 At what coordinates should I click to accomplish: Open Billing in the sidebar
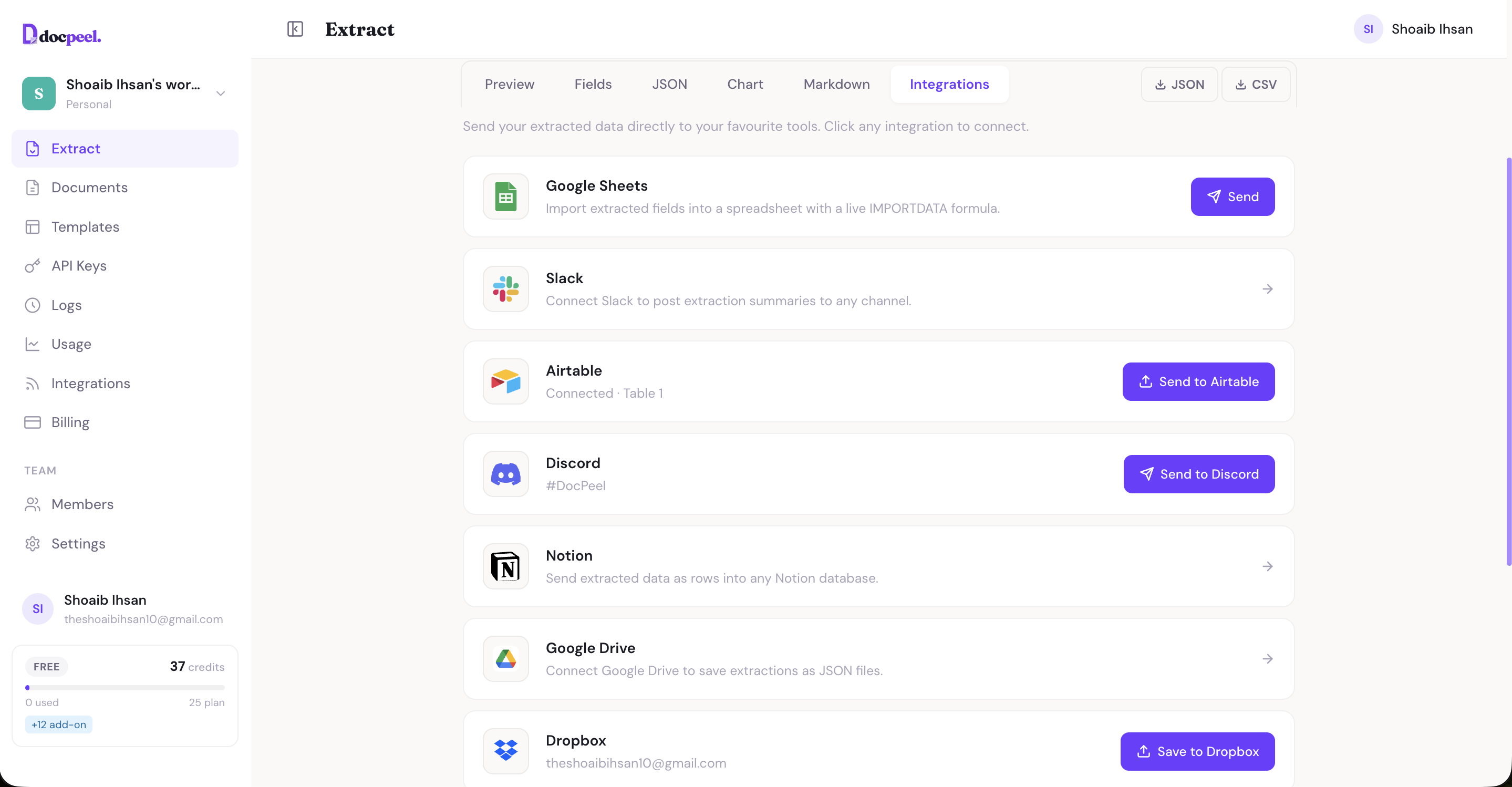tap(125, 422)
